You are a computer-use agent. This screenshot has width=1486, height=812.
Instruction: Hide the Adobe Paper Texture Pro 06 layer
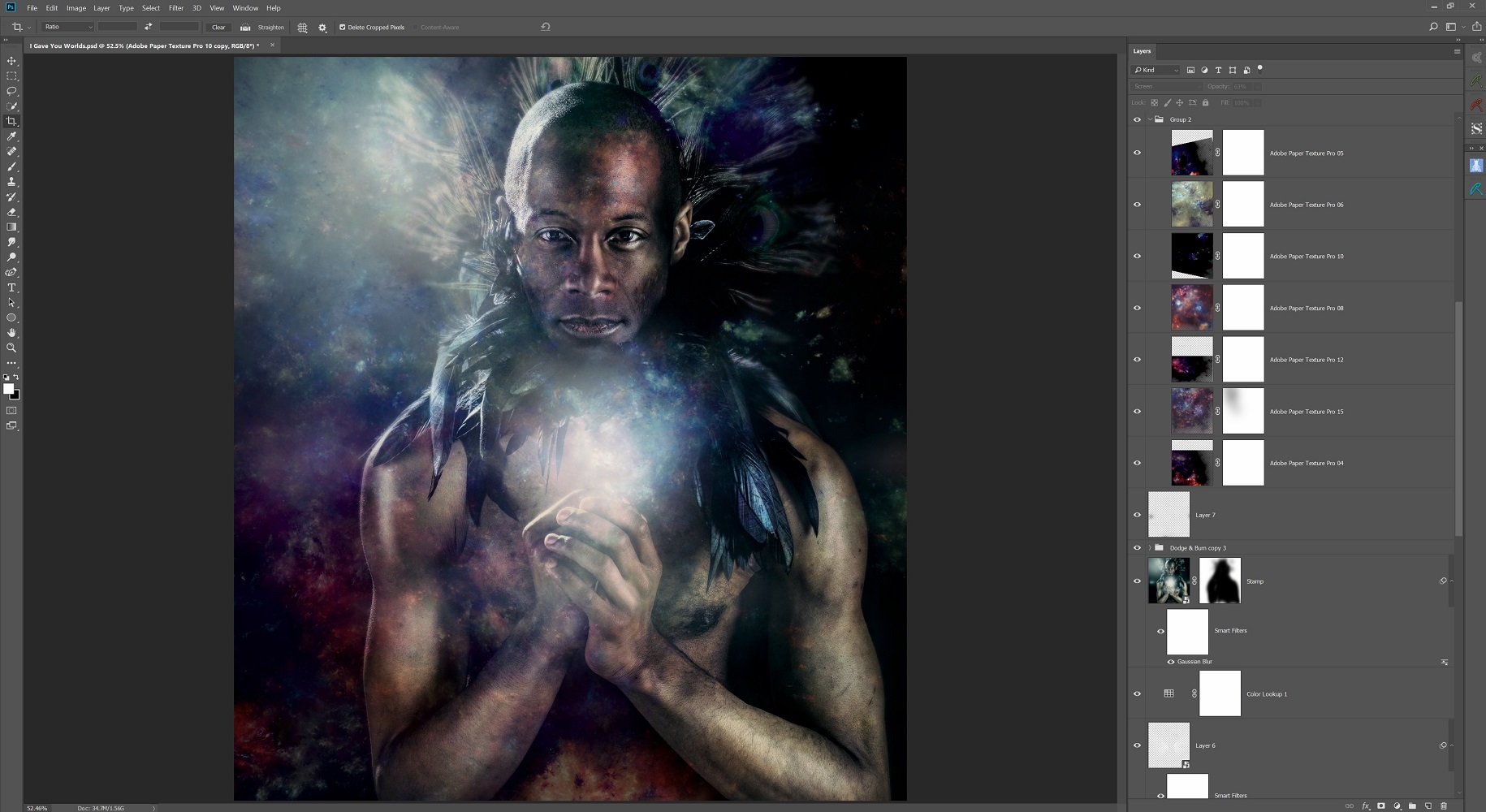1137,205
